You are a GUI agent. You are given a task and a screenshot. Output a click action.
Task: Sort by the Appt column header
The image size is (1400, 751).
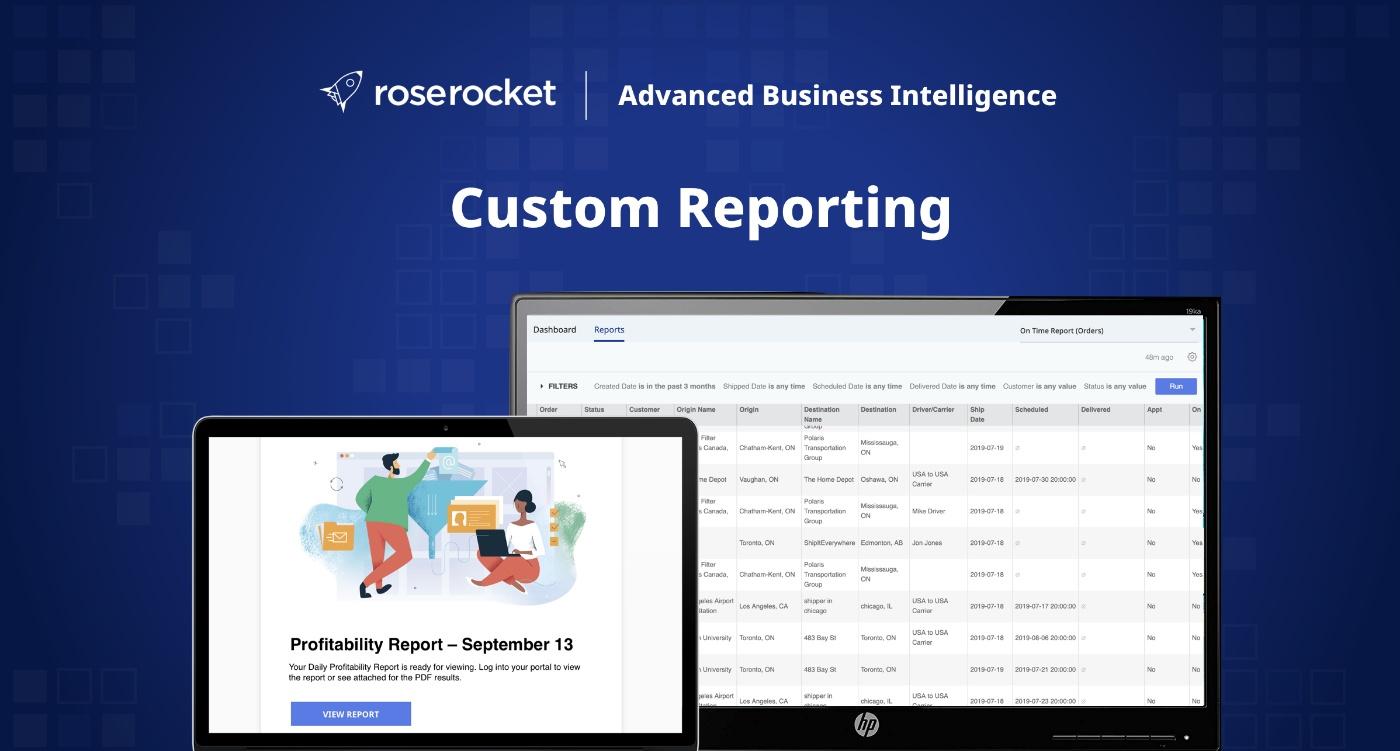(1154, 410)
